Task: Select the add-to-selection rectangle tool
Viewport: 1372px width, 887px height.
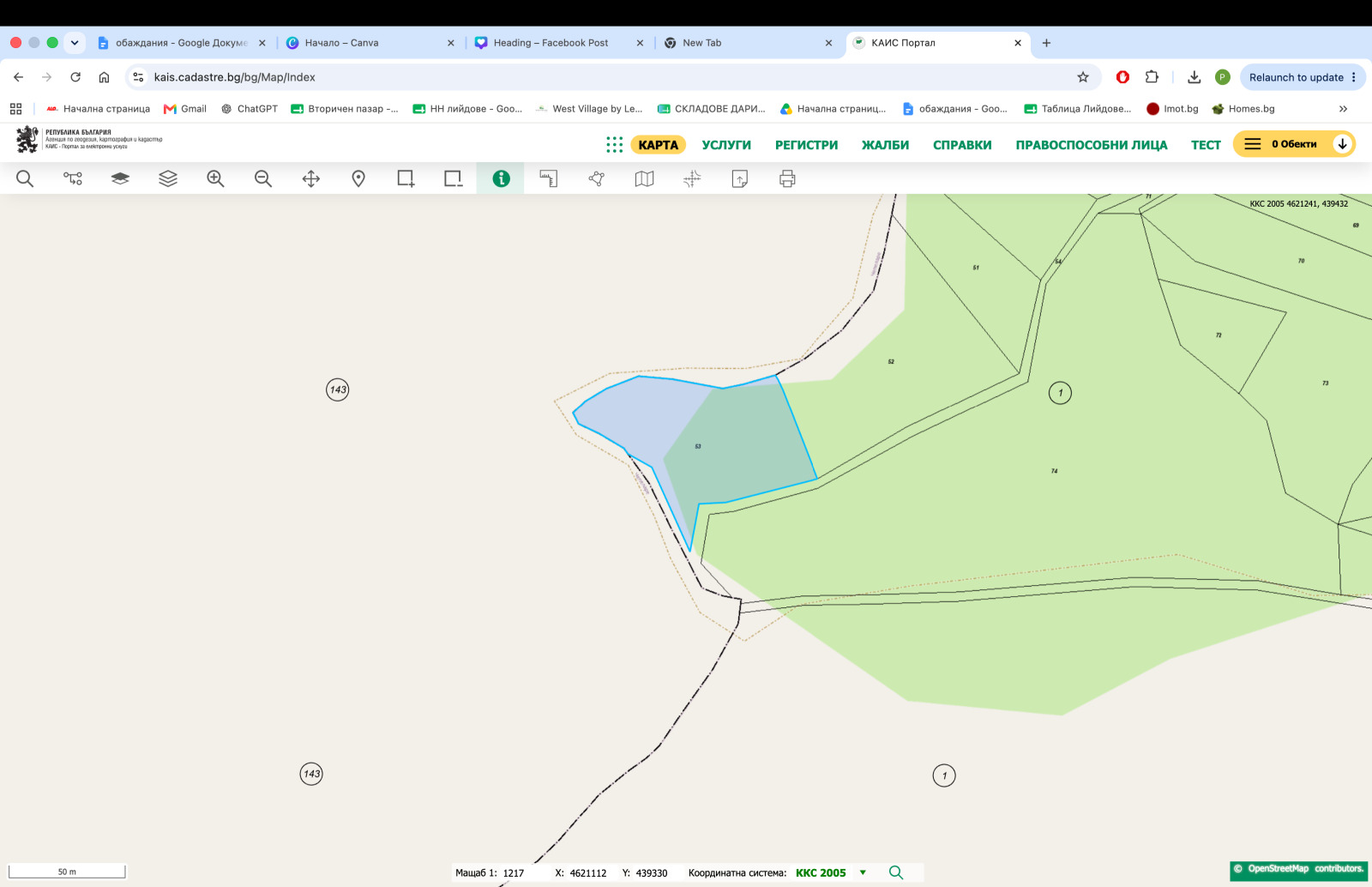Action: coord(406,178)
